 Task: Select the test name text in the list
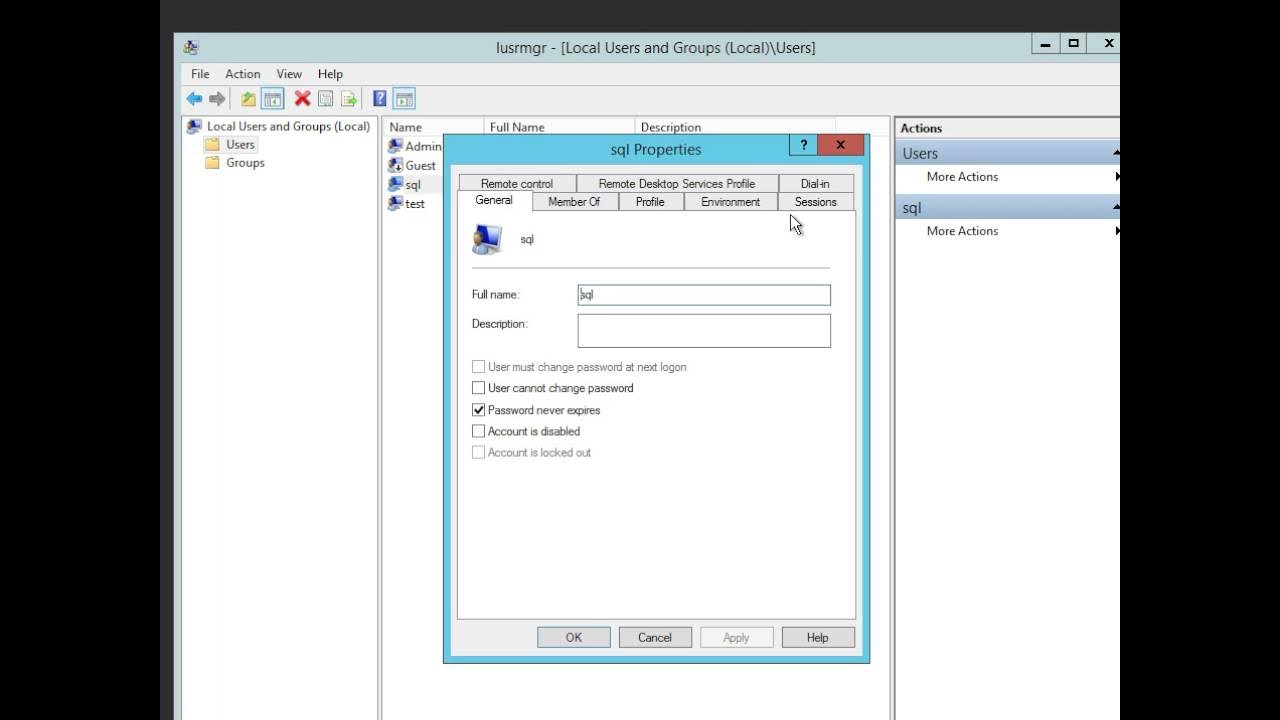click(x=415, y=204)
